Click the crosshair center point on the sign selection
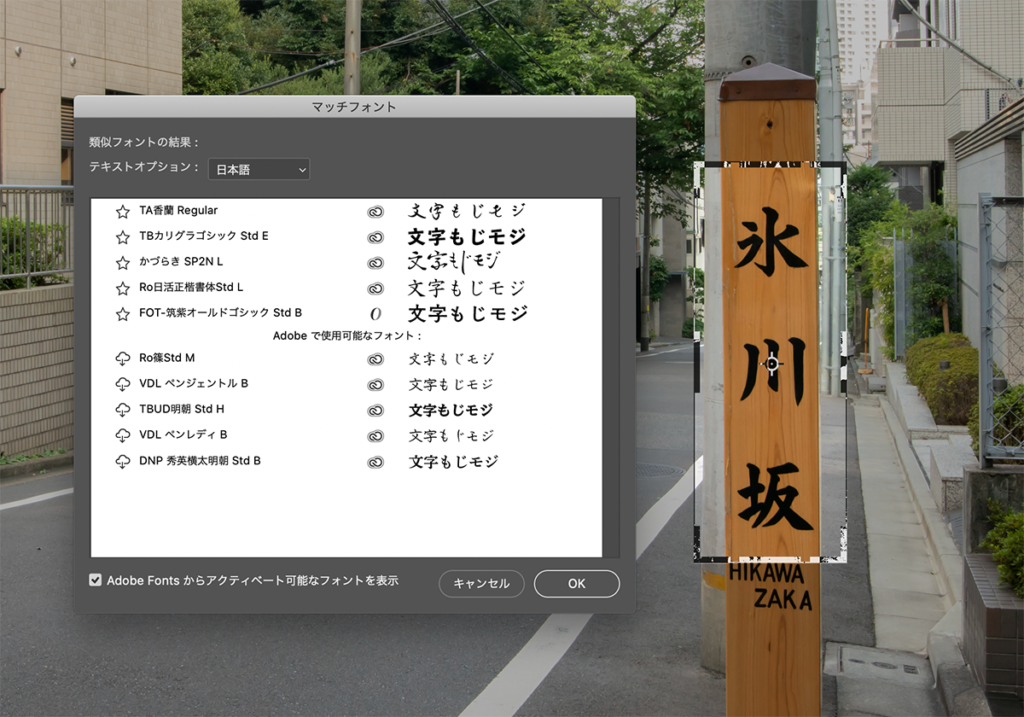 772,364
